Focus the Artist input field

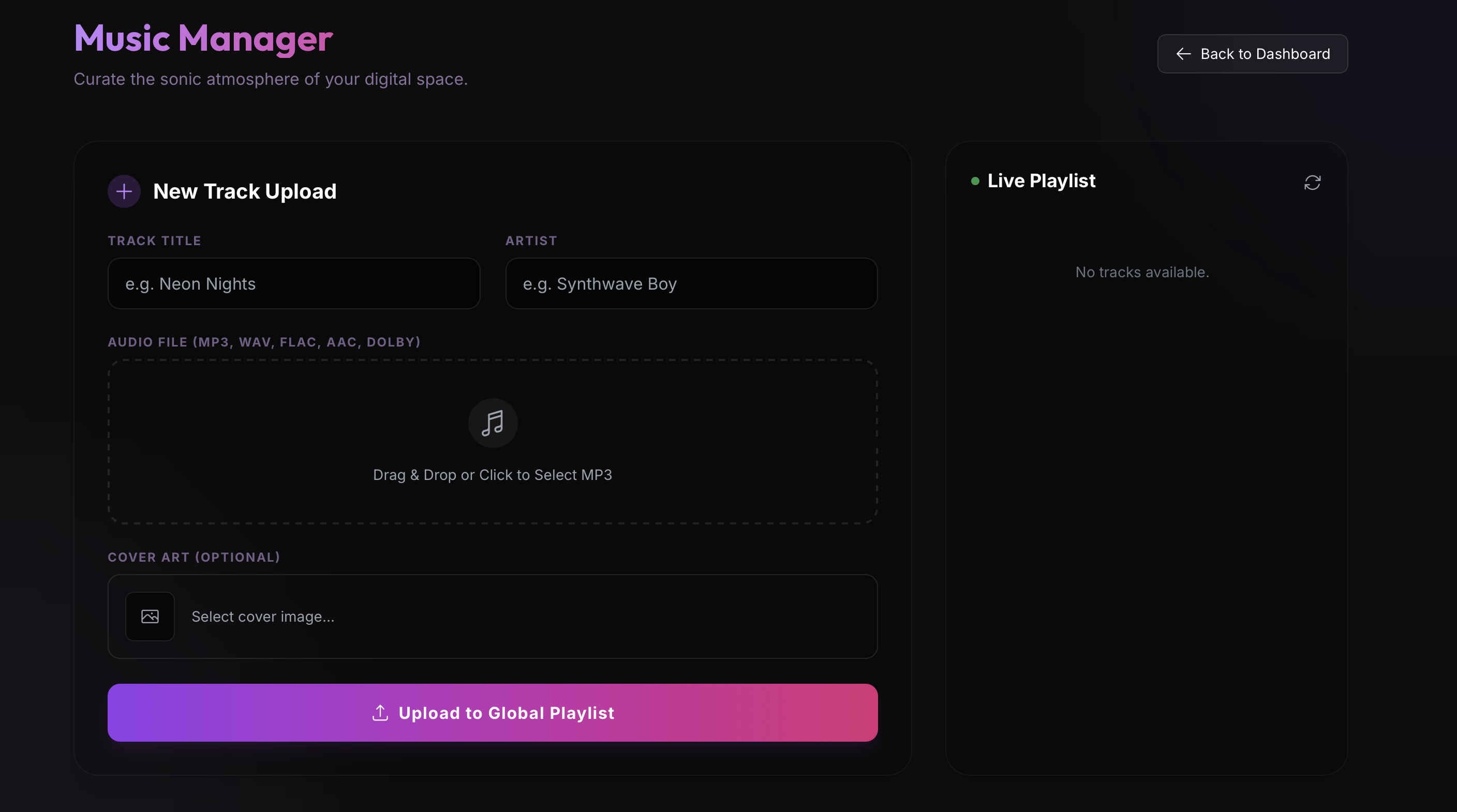pyautogui.click(x=691, y=283)
